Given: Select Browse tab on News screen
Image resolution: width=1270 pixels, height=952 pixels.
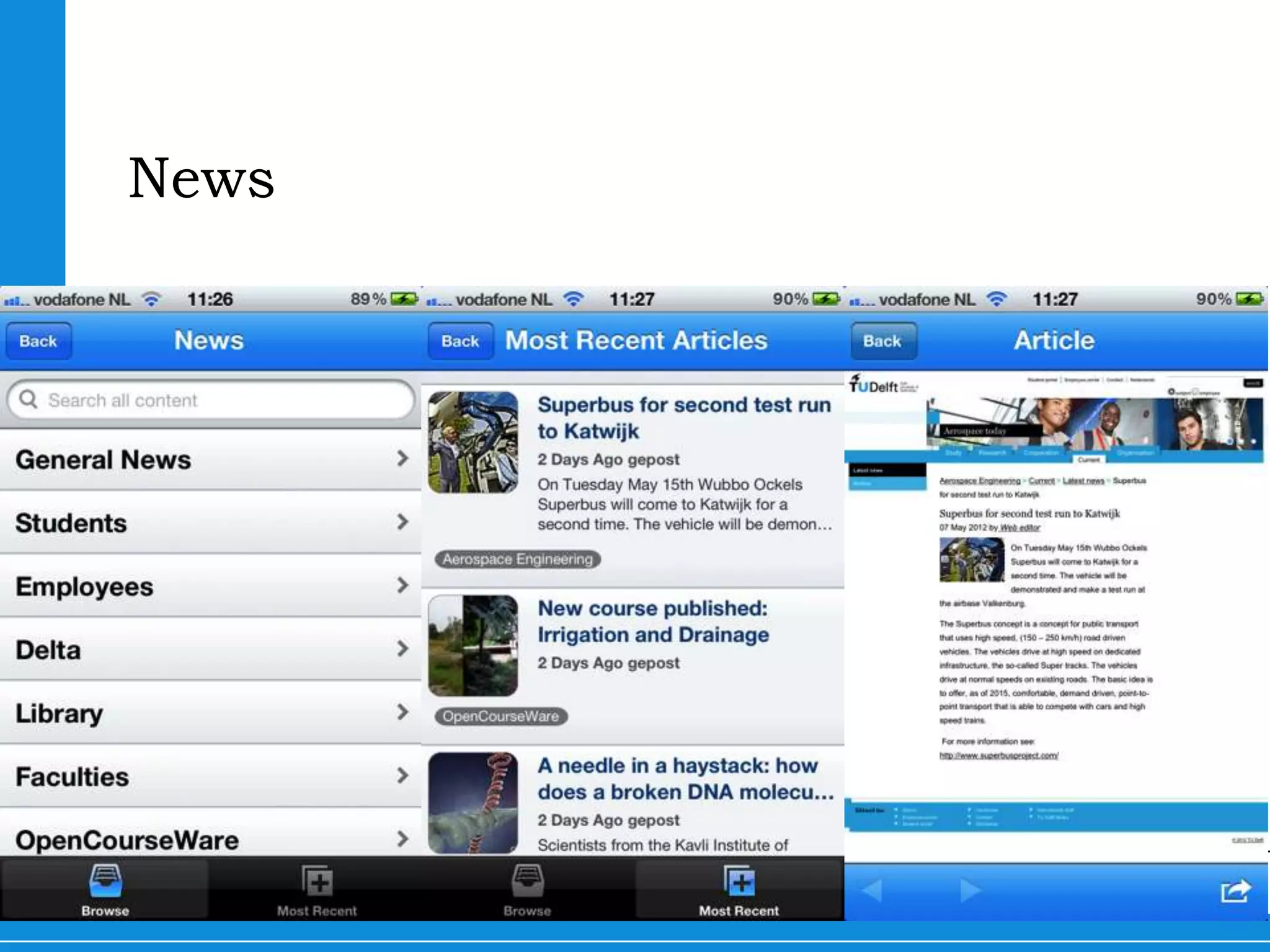Looking at the screenshot, I should point(105,890).
